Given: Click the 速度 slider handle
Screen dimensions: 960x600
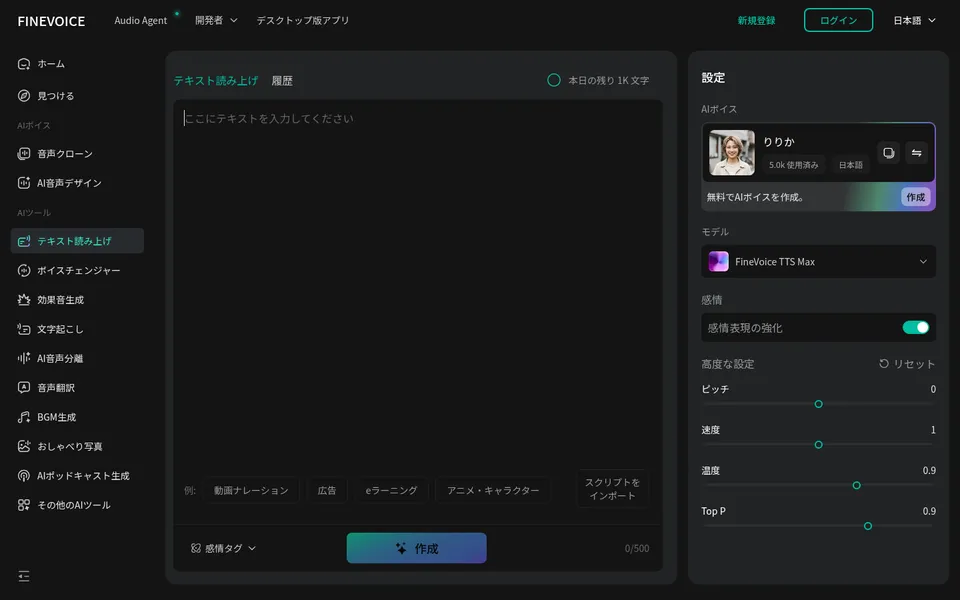Looking at the screenshot, I should click(x=819, y=444).
